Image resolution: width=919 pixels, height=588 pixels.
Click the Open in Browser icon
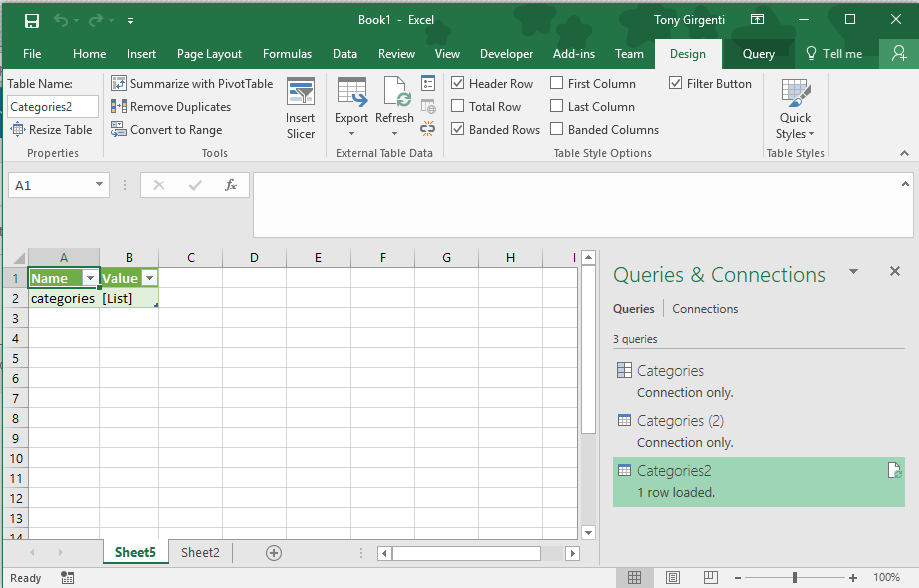pos(428,107)
